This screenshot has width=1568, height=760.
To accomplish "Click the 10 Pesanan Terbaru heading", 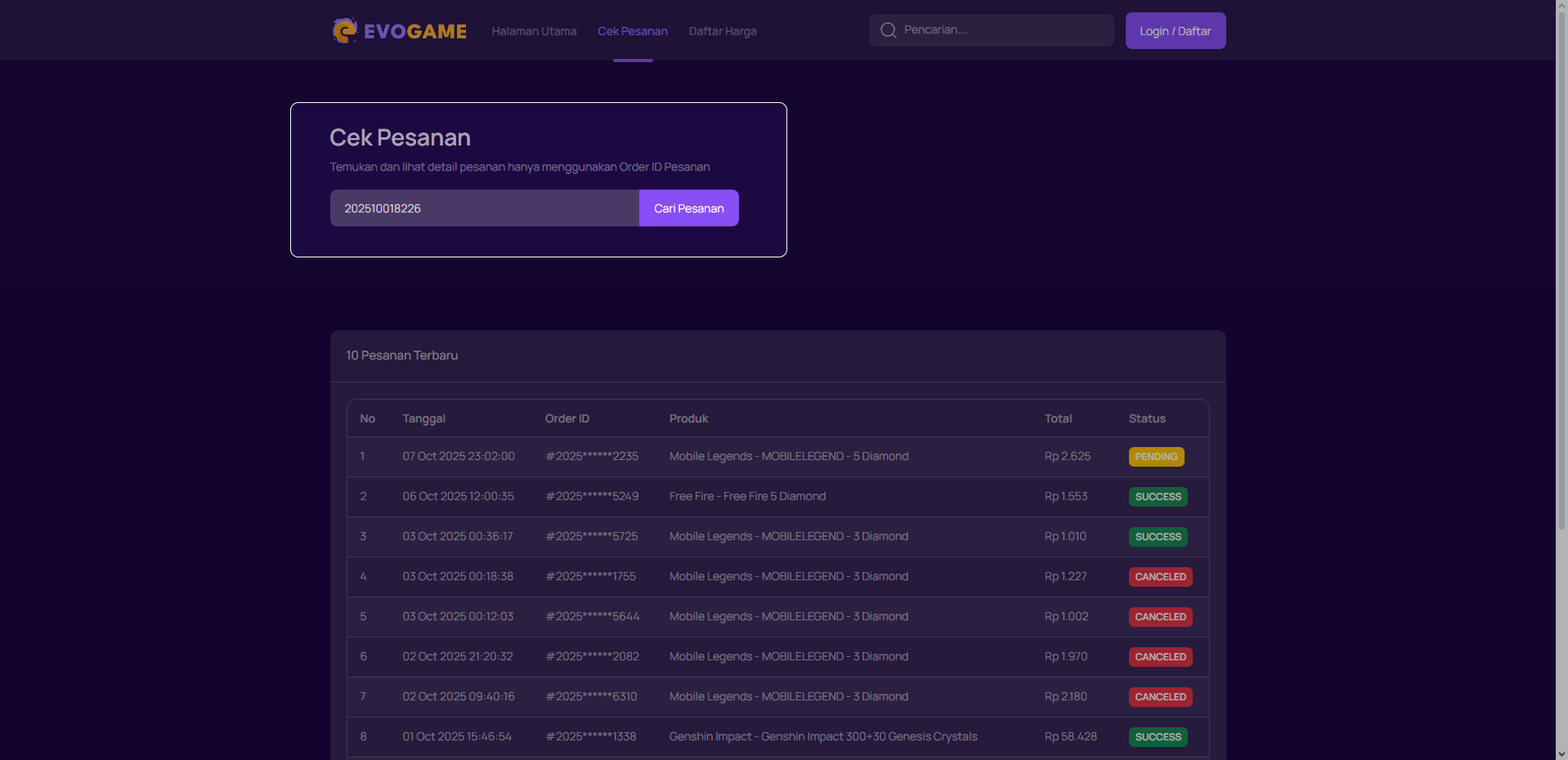I will 401,355.
